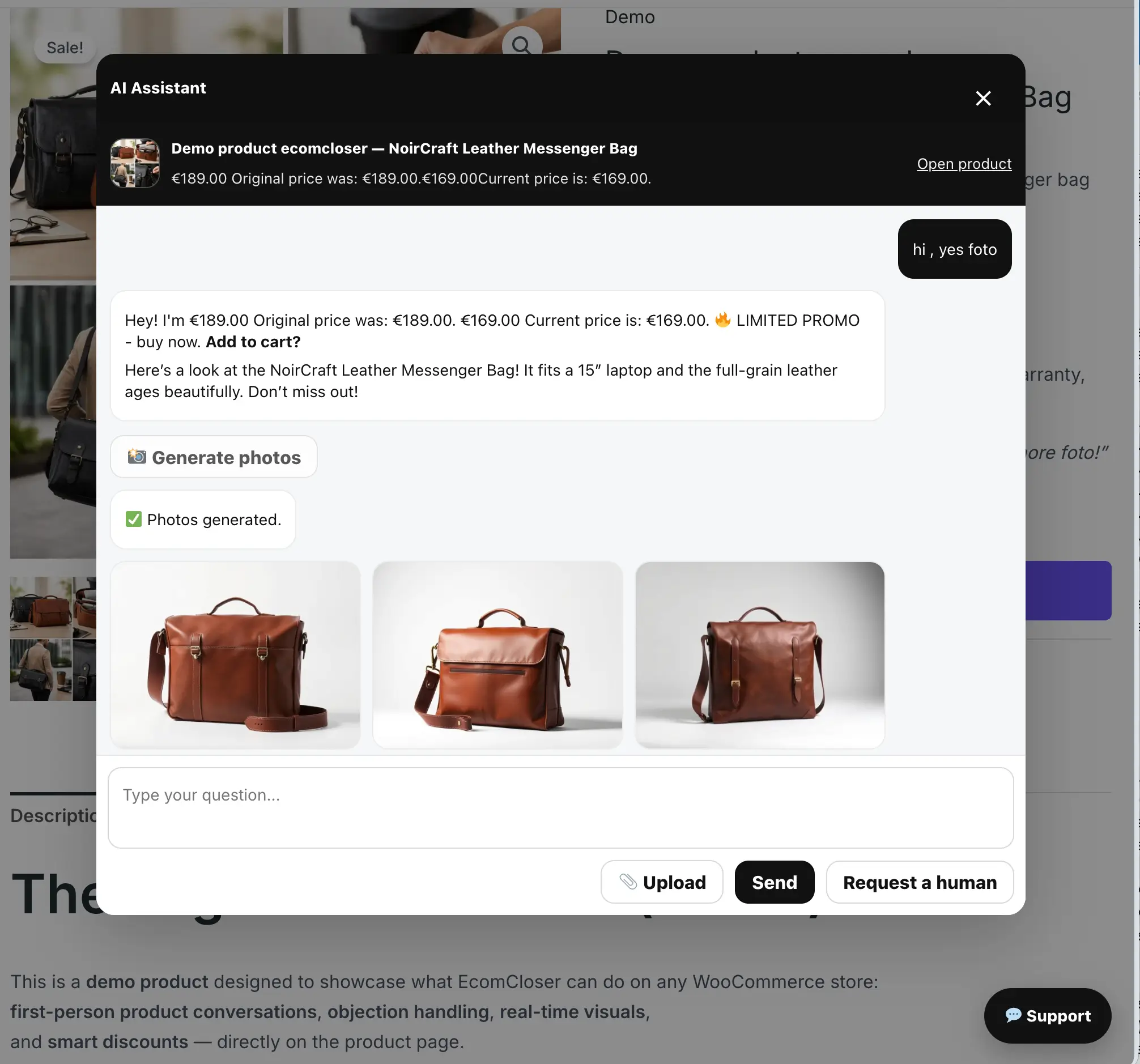Click the 'hi , yes foto' message bubble

pyautogui.click(x=954, y=249)
